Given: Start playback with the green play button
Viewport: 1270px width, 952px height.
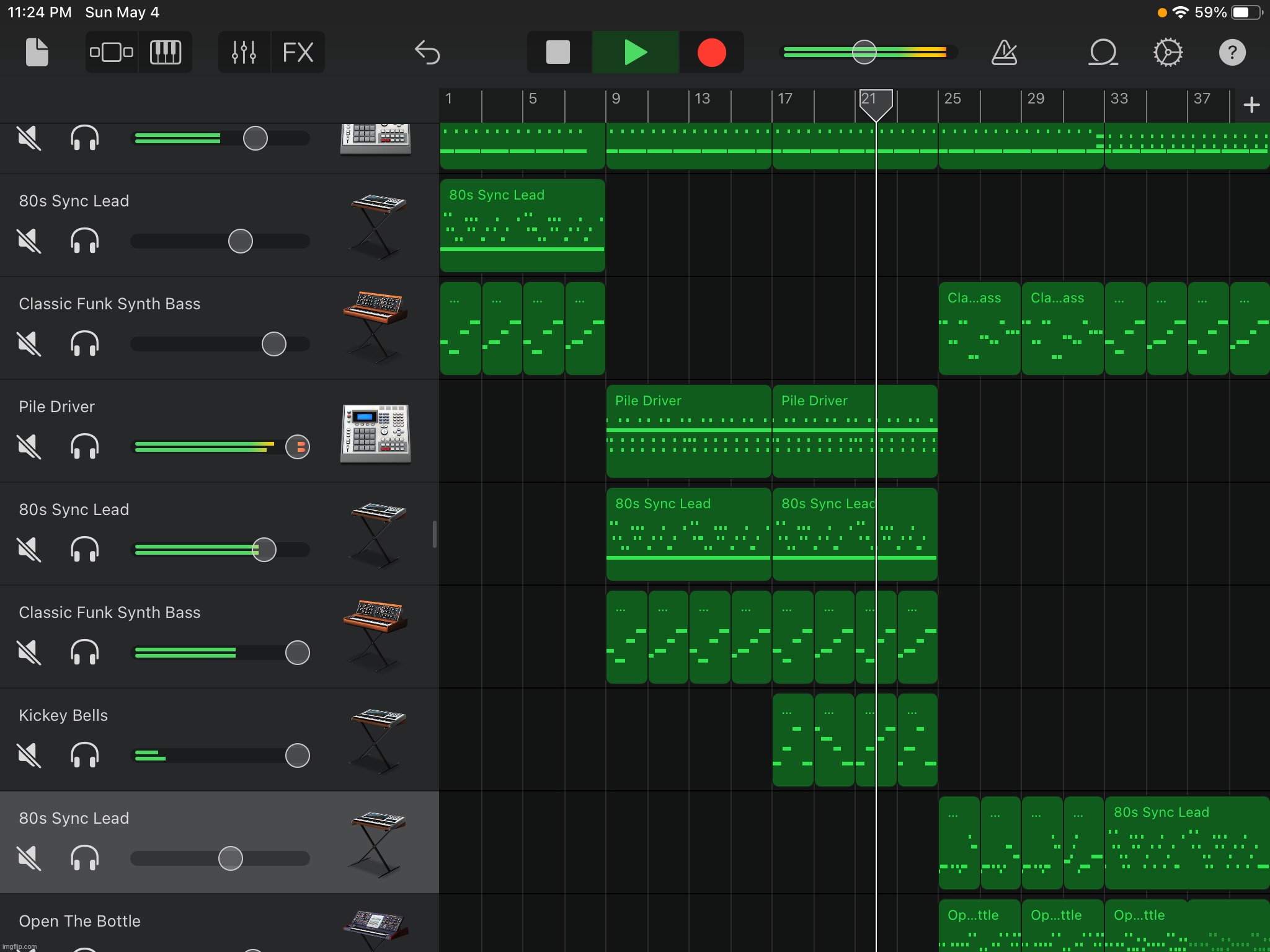Looking at the screenshot, I should coord(636,52).
